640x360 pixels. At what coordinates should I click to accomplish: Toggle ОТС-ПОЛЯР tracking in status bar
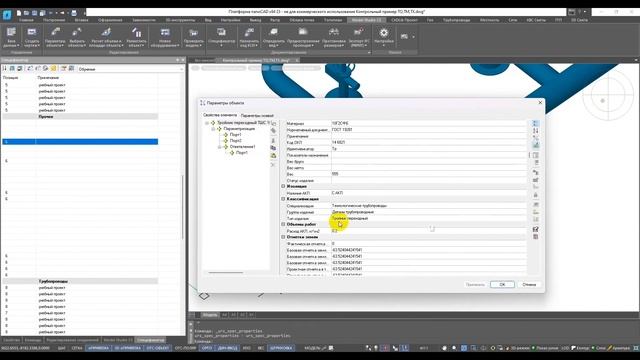185,348
